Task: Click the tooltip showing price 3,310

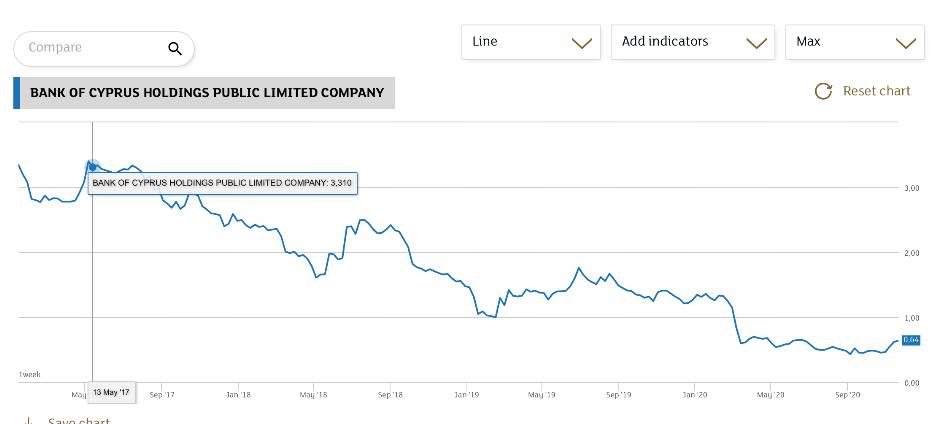Action: [222, 183]
